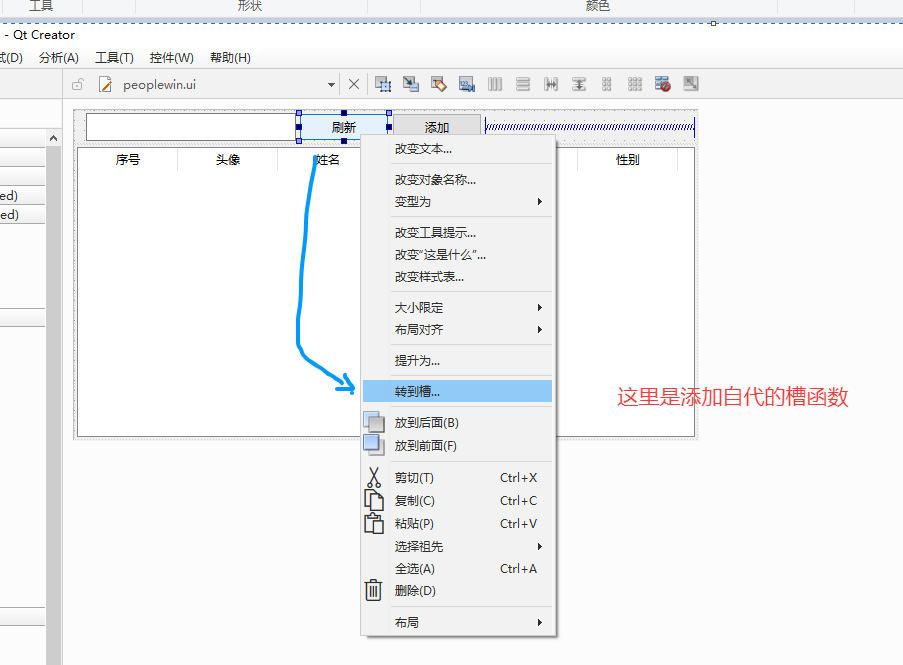Apply vertical splitter layout icon

click(579, 84)
